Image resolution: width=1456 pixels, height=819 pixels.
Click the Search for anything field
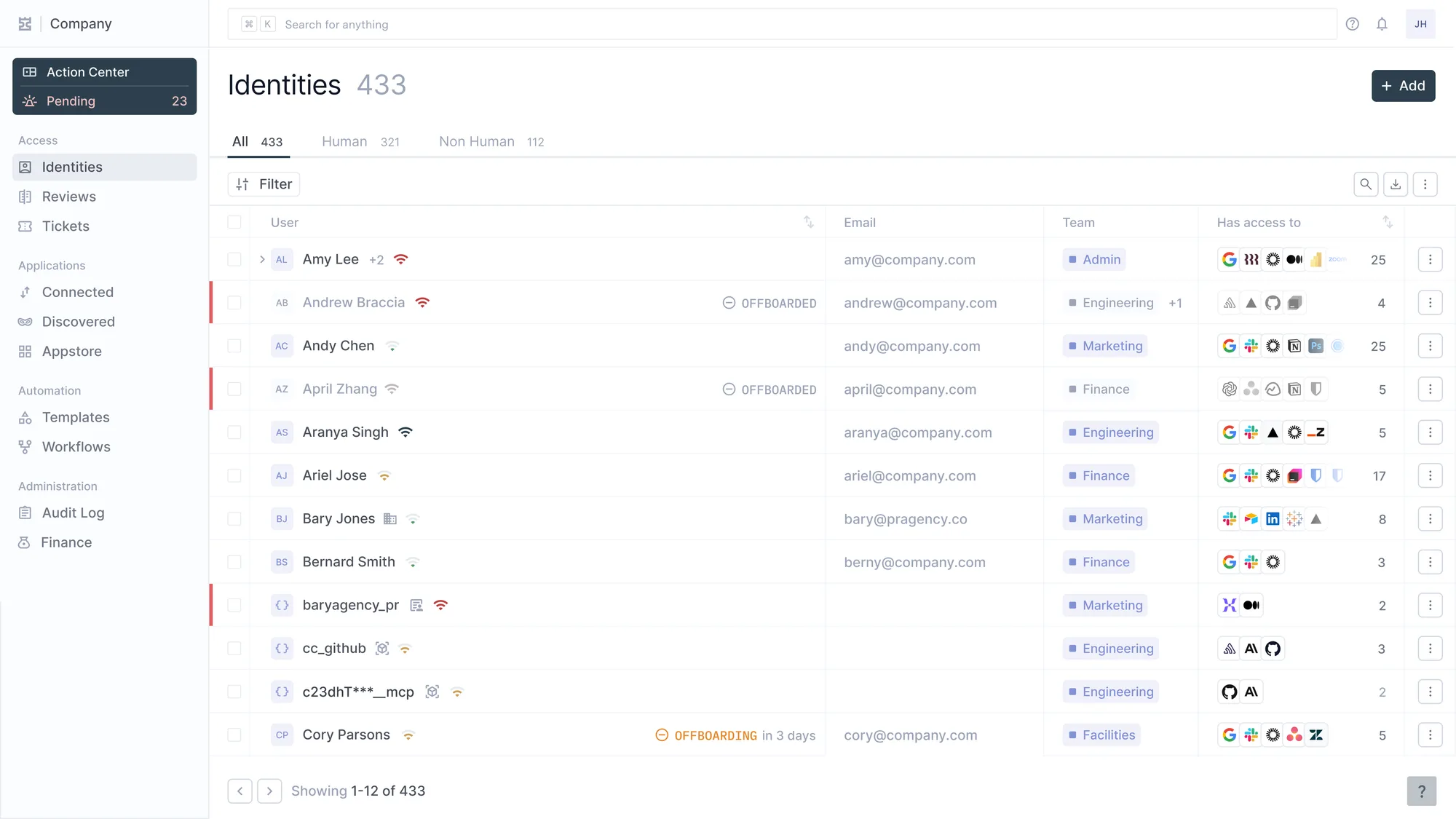(782, 24)
